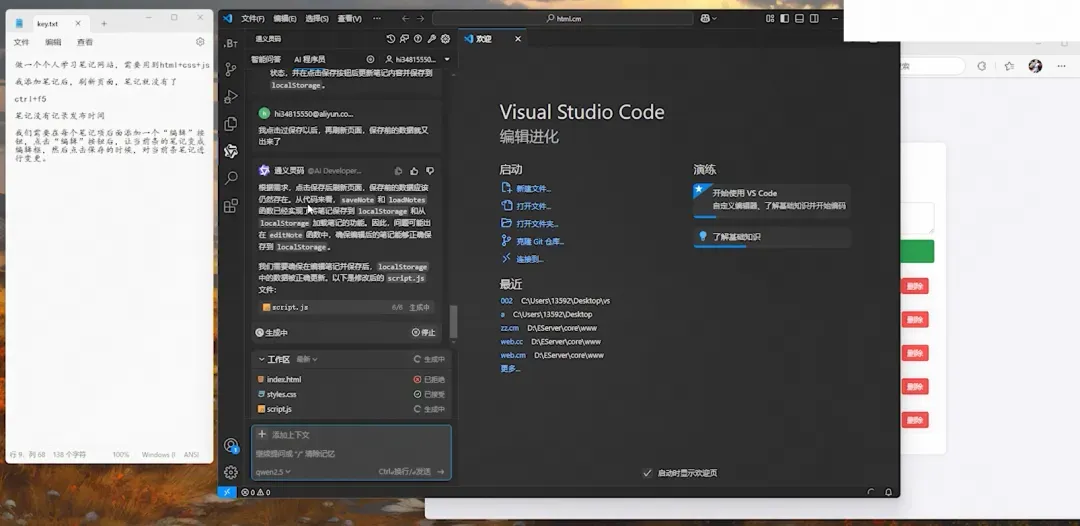
Task: Open the 文件(F) menu in VS Code
Action: tap(253, 19)
